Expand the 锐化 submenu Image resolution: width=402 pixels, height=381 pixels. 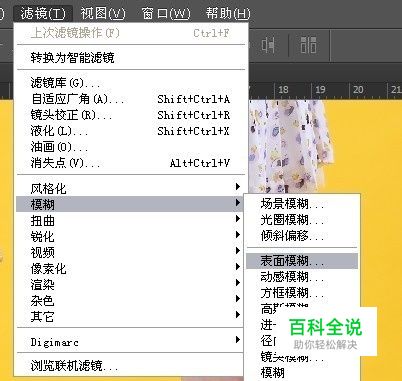coord(131,236)
